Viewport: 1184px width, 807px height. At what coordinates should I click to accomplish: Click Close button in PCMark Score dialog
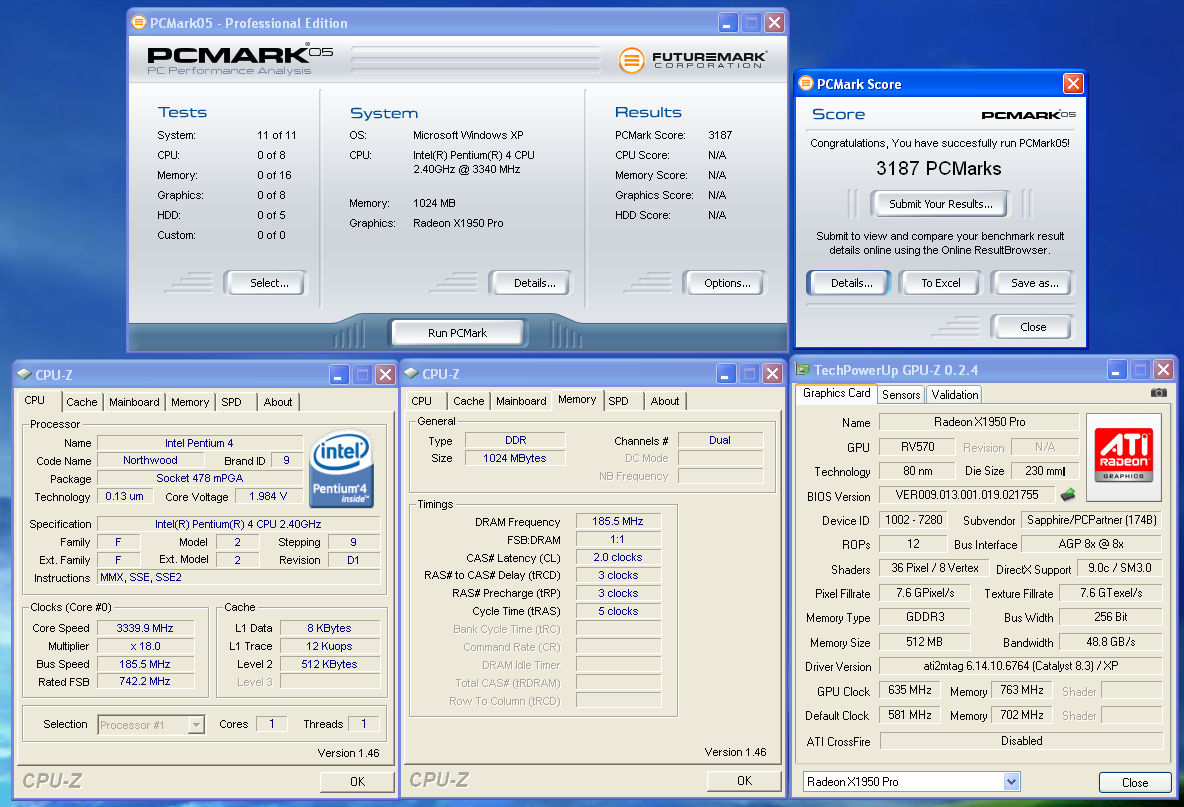pyautogui.click(x=1032, y=327)
